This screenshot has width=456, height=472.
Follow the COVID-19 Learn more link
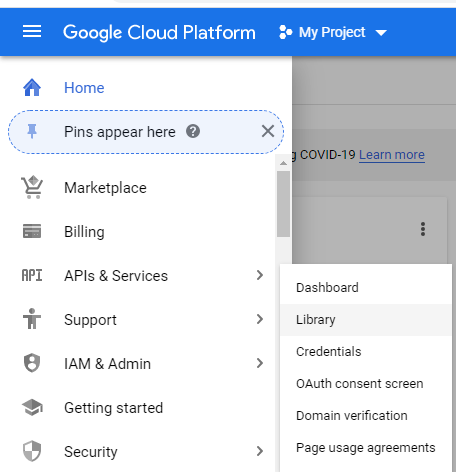[x=392, y=155]
